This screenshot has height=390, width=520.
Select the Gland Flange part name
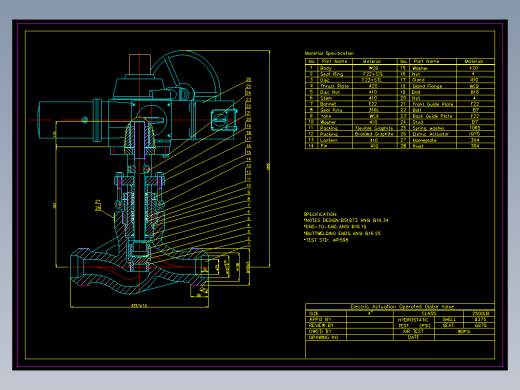click(x=427, y=86)
